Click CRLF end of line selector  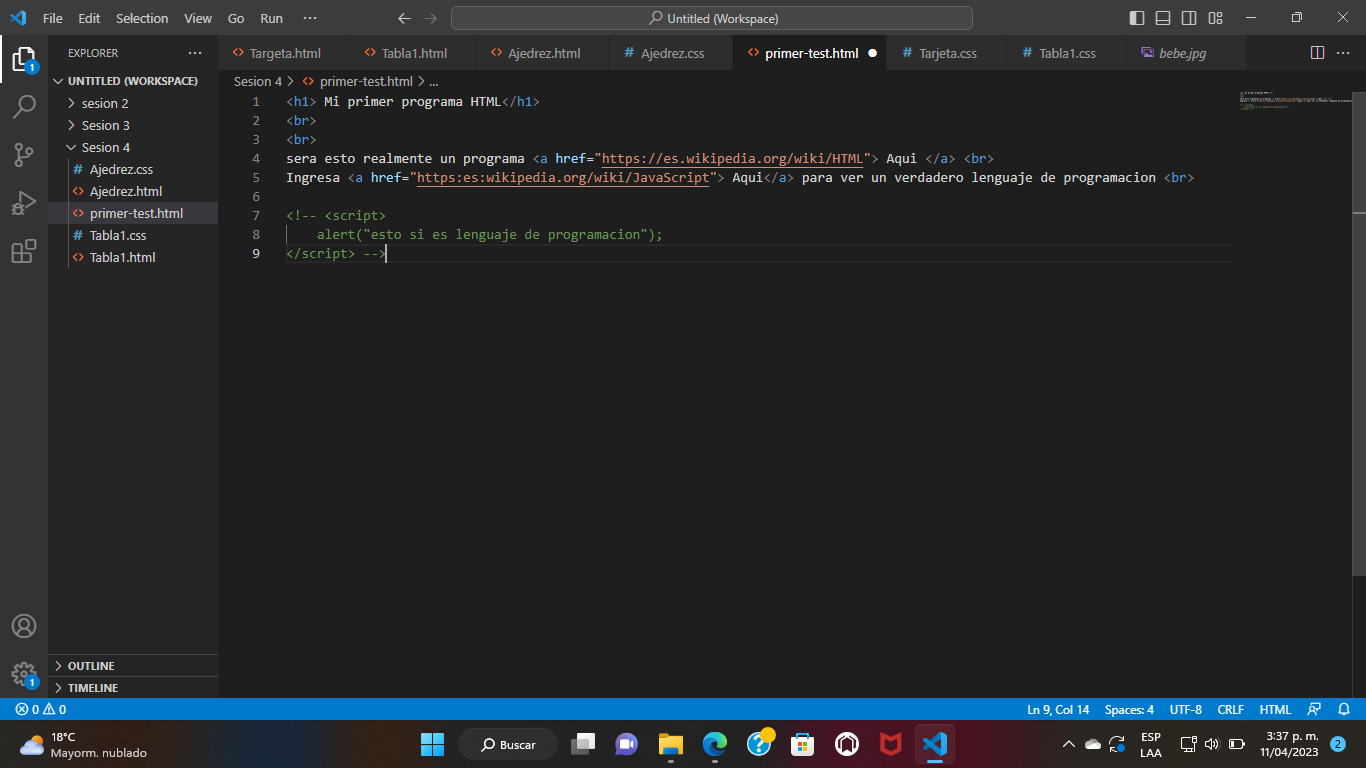point(1230,709)
